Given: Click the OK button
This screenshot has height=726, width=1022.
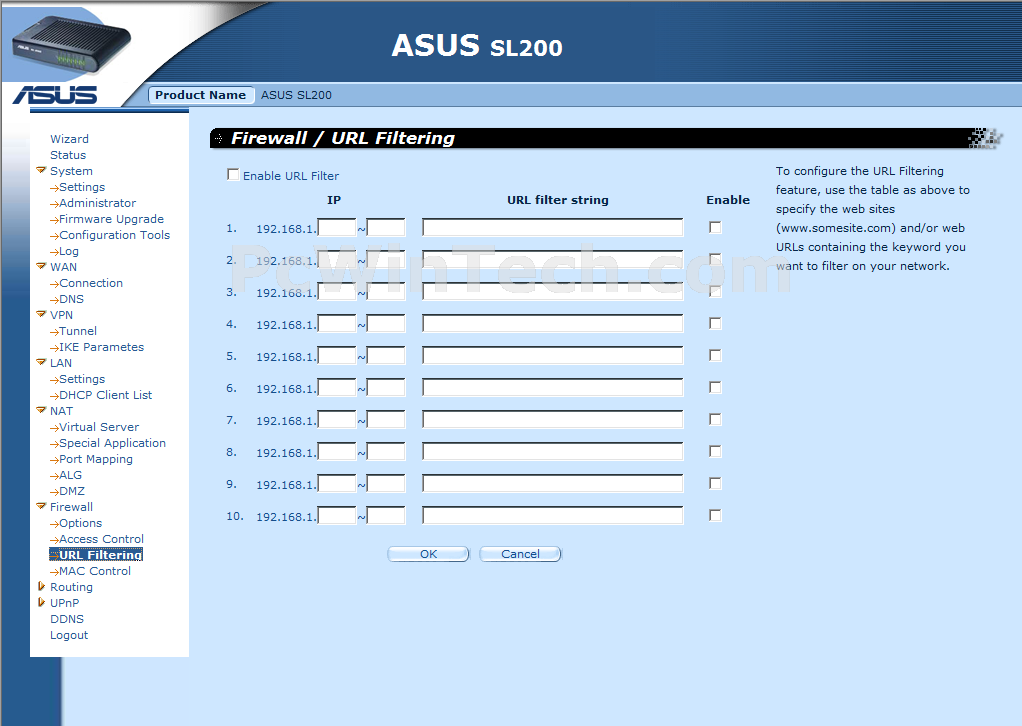Looking at the screenshot, I should click(x=428, y=554).
